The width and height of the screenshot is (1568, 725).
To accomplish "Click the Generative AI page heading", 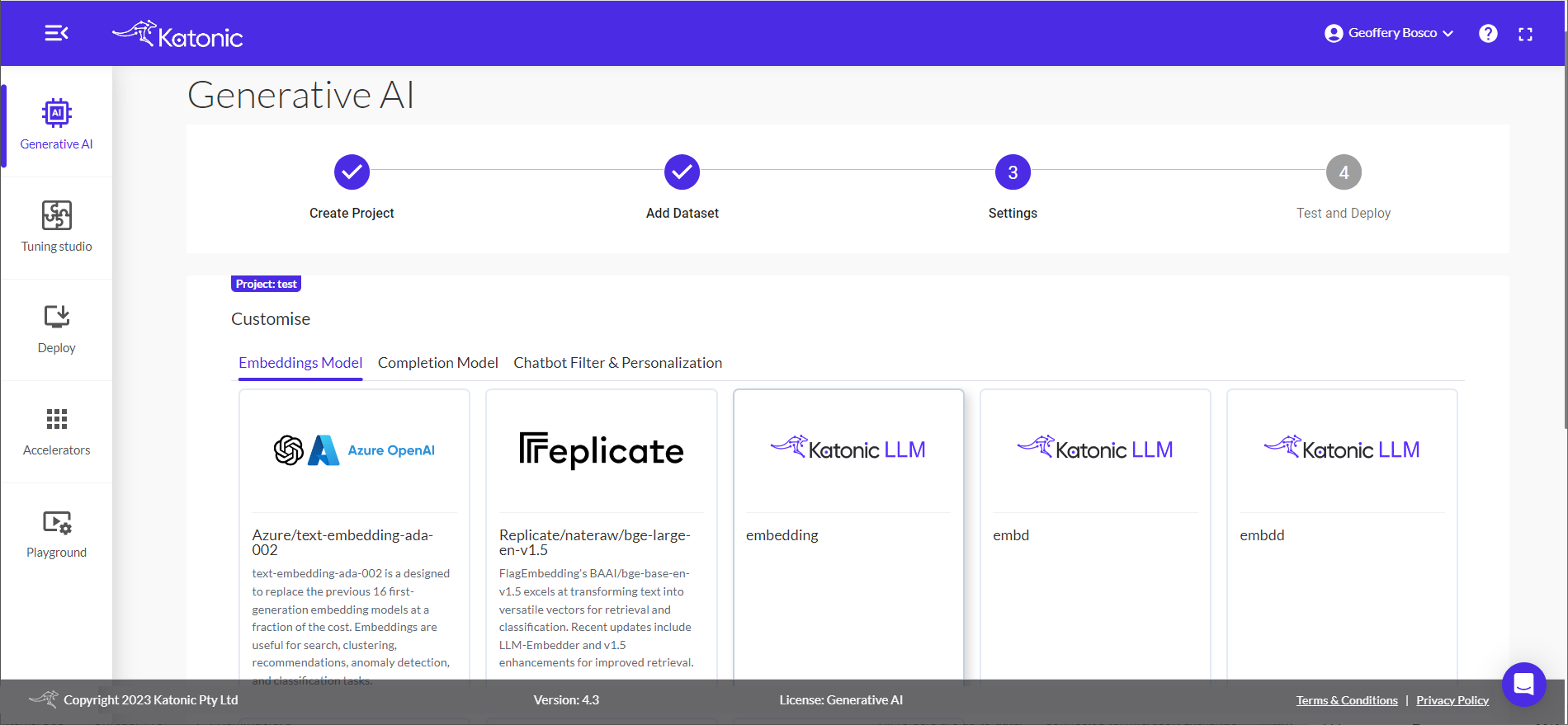I will pos(300,95).
